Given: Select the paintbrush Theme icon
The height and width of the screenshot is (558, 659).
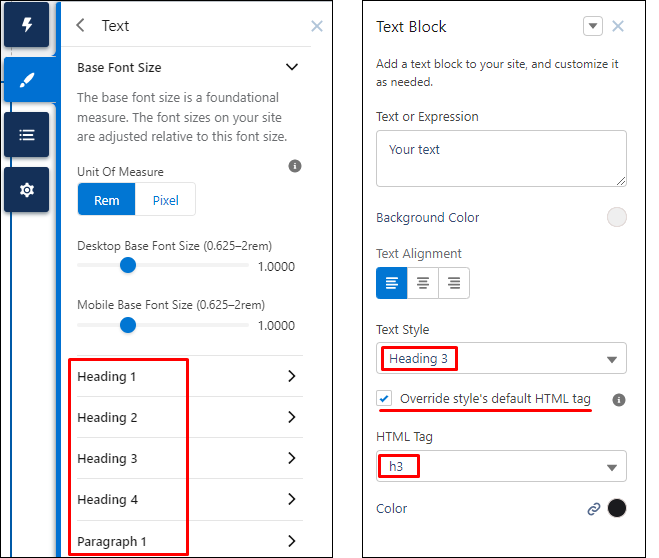Looking at the screenshot, I should (x=26, y=80).
